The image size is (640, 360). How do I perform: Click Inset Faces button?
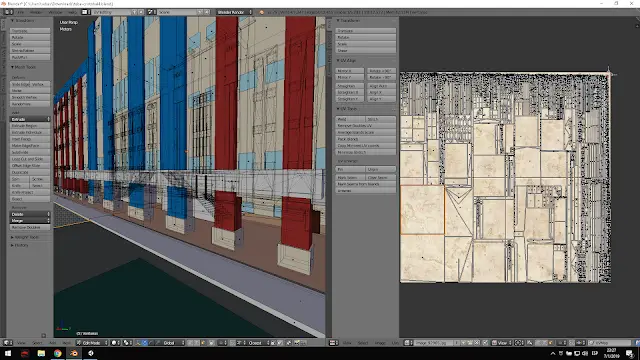(30, 139)
